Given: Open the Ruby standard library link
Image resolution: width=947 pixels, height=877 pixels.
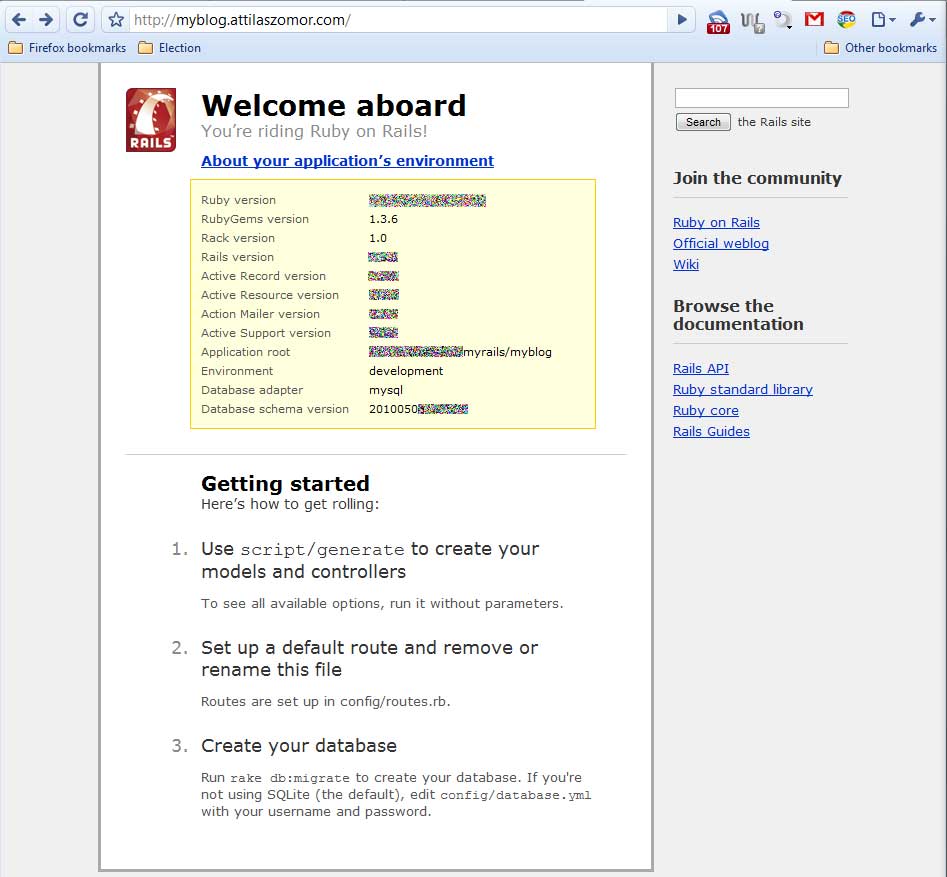Looking at the screenshot, I should [x=743, y=390].
